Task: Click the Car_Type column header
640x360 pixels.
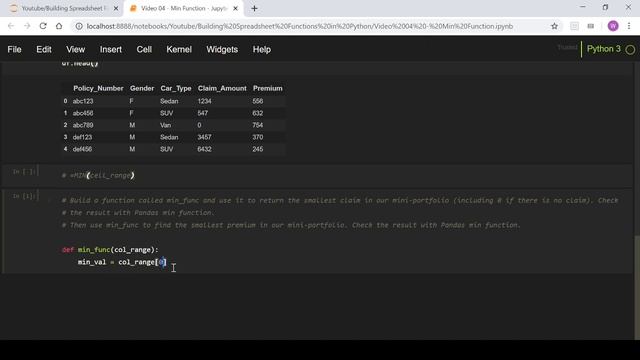Action: (176, 88)
